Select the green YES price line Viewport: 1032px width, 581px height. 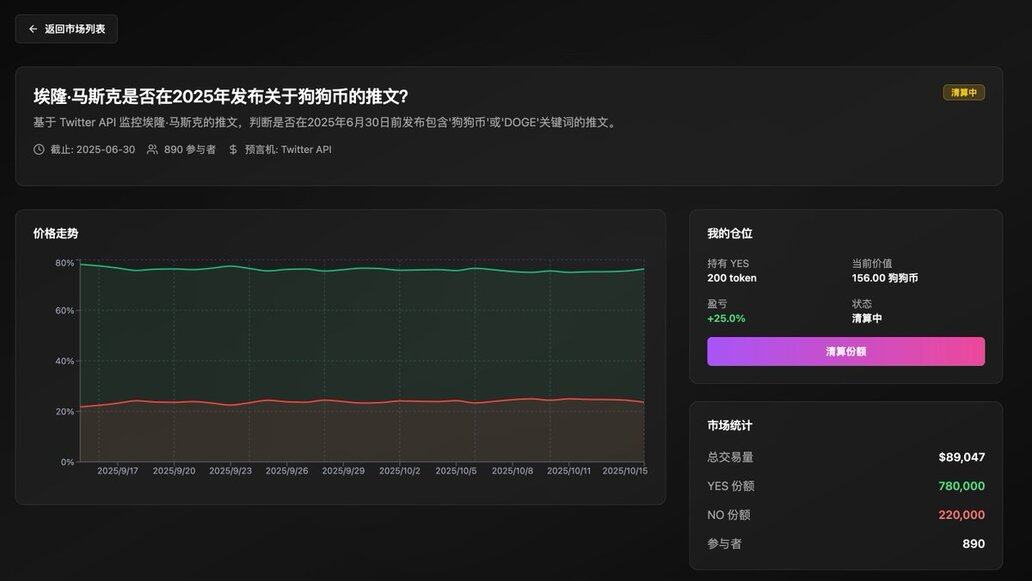coord(360,268)
